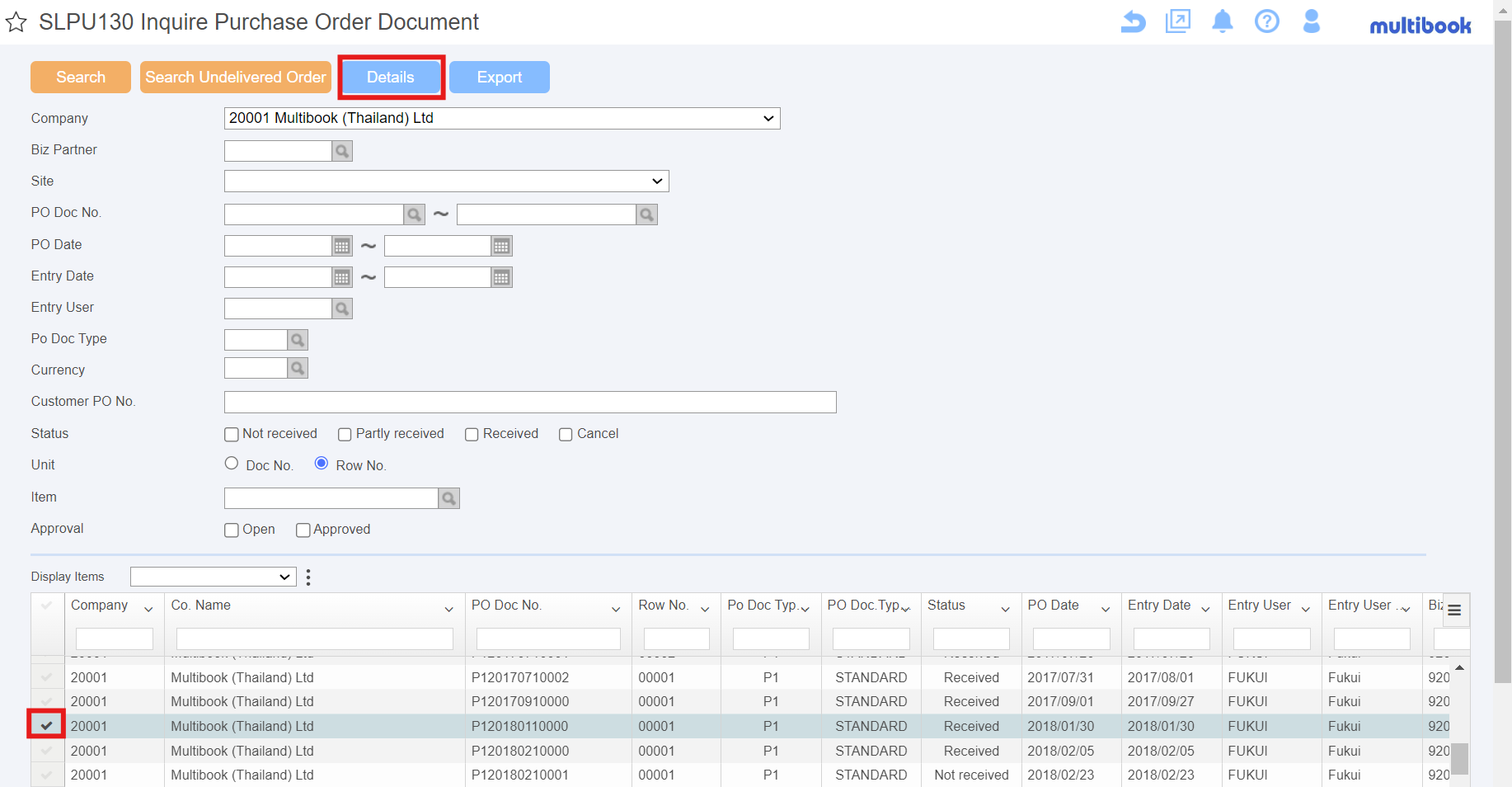Click the multibook logo
The image size is (1512, 787).
1420,26
